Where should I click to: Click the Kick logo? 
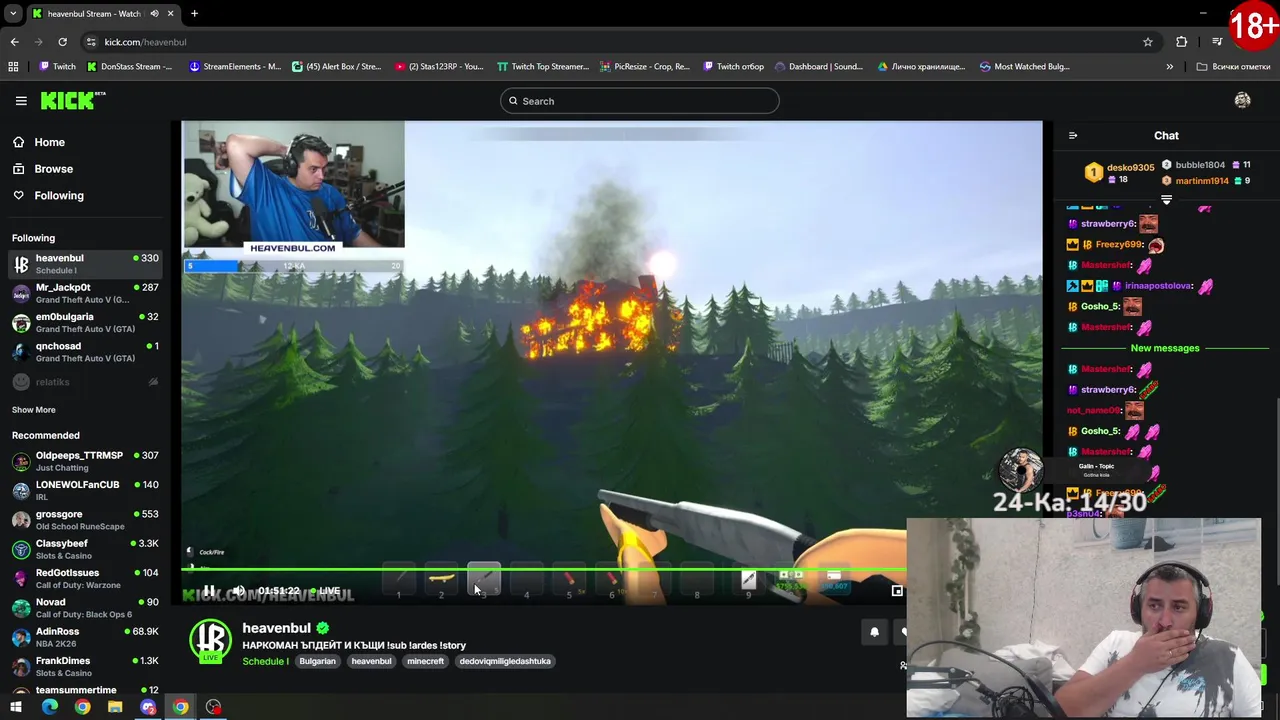point(72,100)
